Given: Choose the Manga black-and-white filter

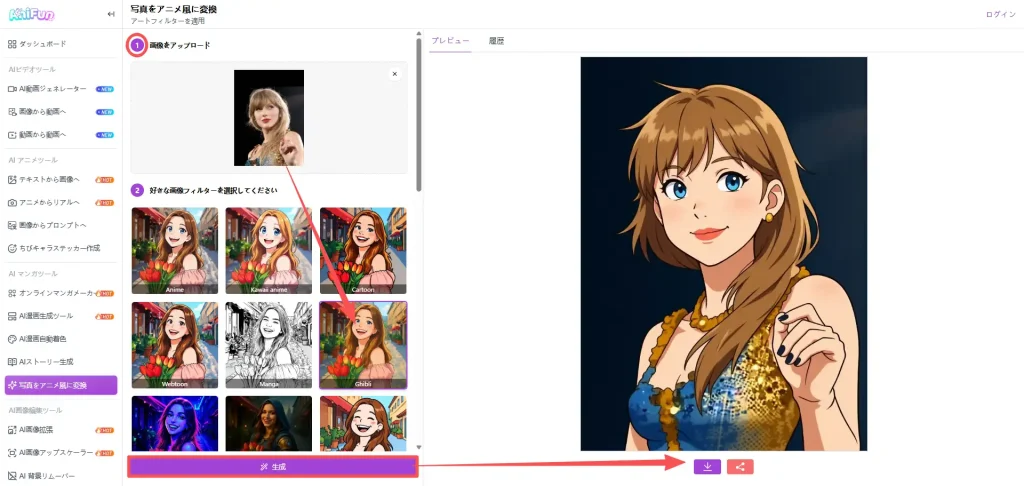Looking at the screenshot, I should pyautogui.click(x=269, y=345).
